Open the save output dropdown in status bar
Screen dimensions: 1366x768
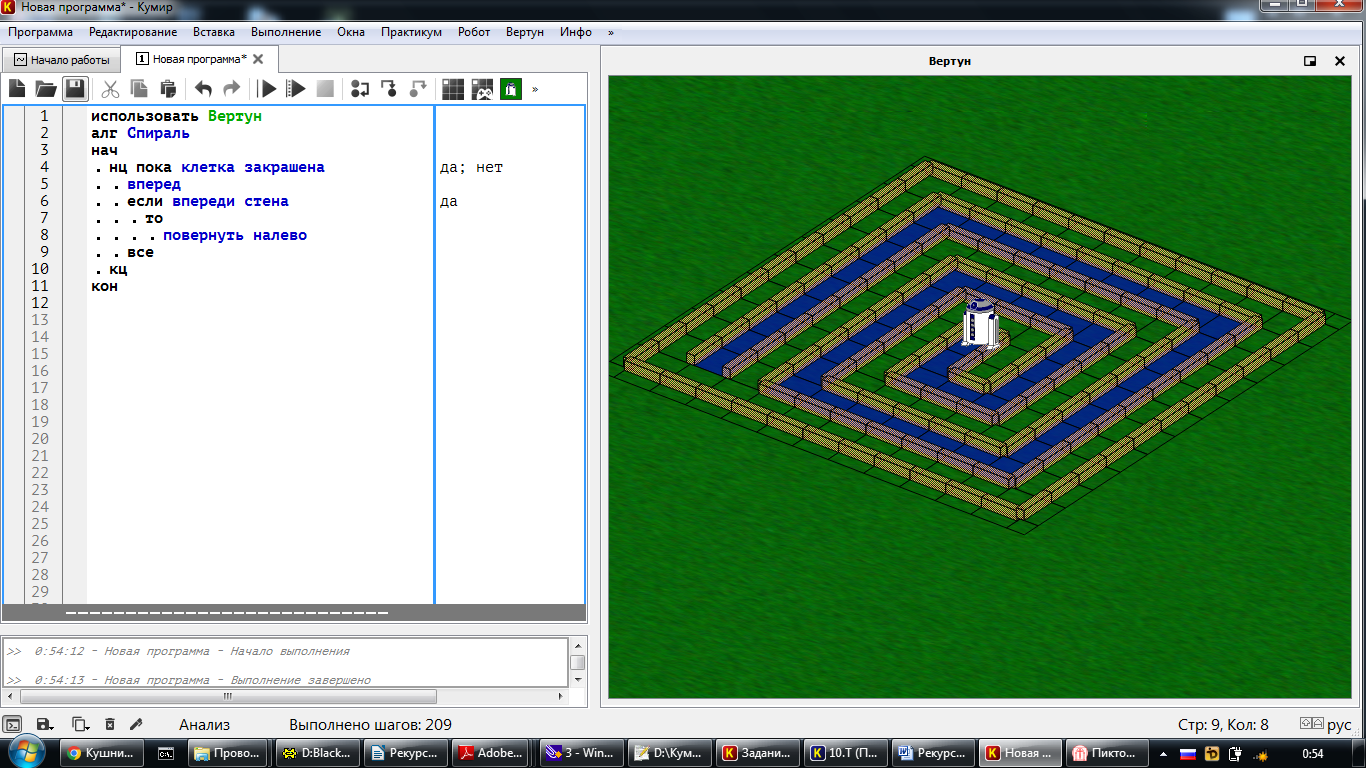(45, 724)
